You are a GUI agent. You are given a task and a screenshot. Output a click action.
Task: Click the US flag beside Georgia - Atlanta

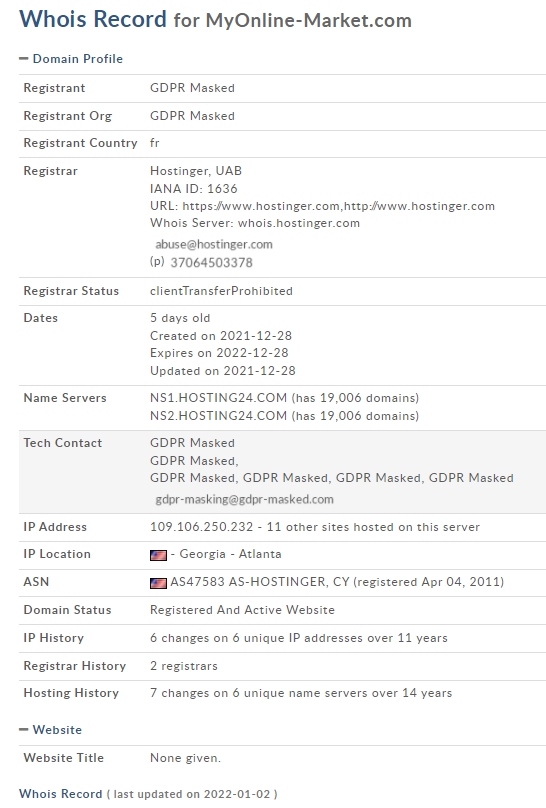[158, 555]
